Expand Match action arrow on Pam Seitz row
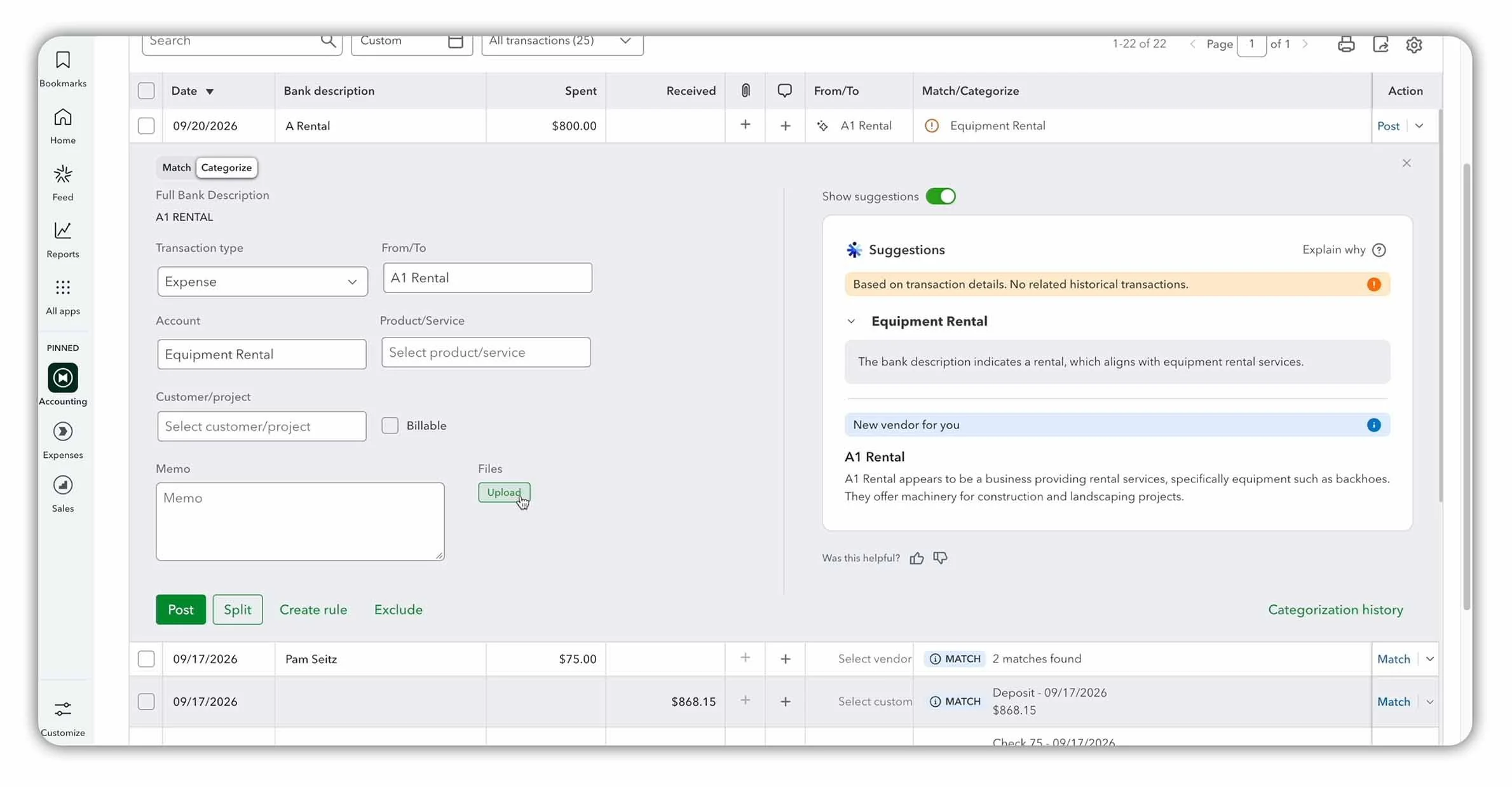Viewport: 1512px width, 787px height. click(1429, 659)
